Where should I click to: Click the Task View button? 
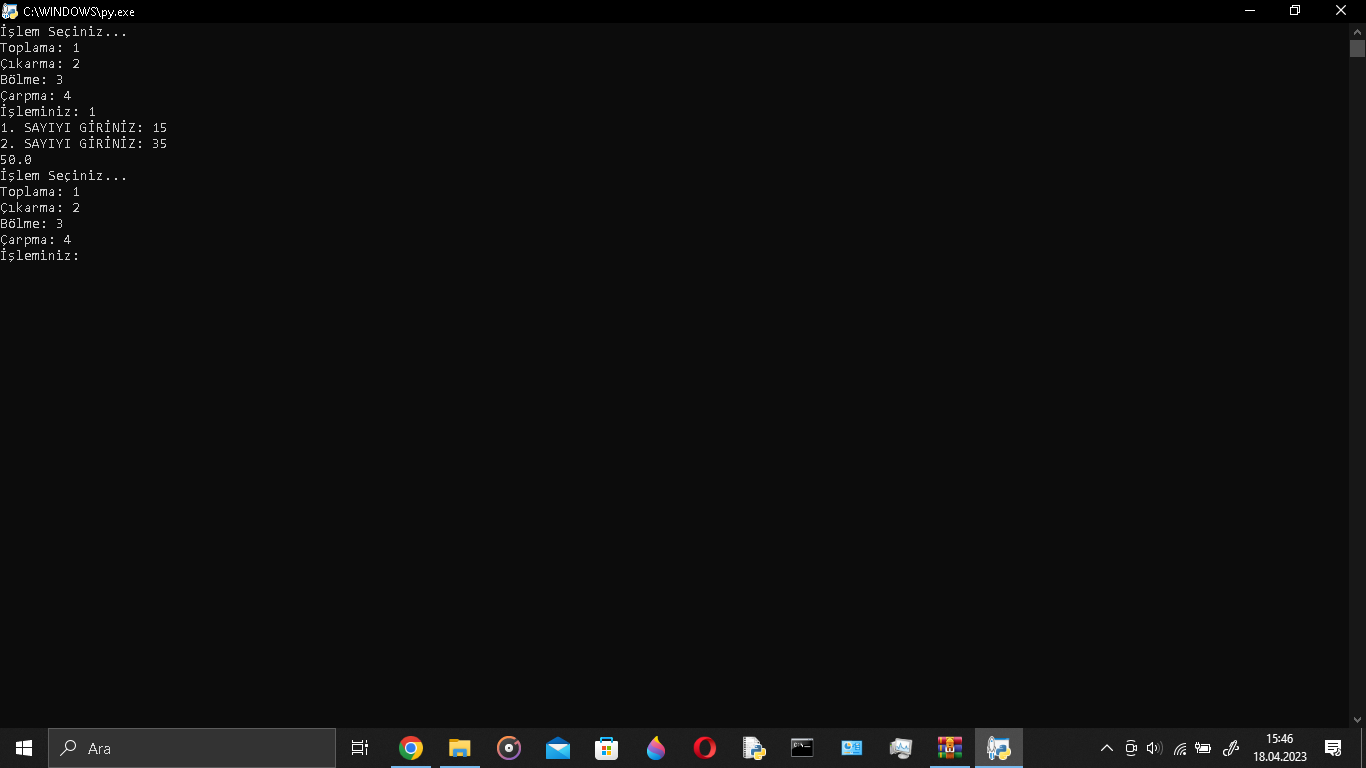click(360, 748)
